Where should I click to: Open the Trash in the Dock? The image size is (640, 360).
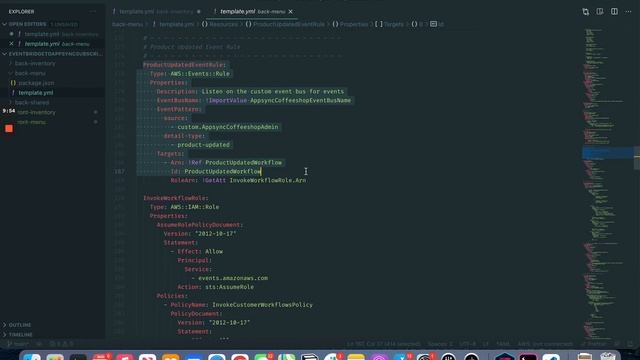(x=608, y=357)
